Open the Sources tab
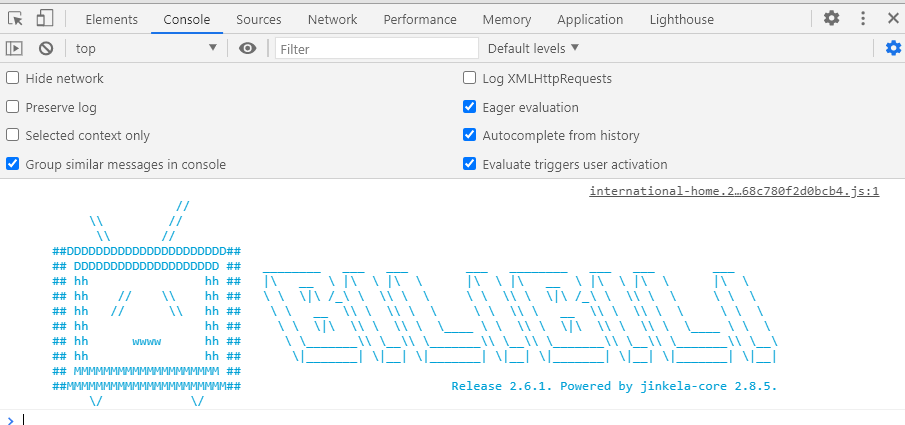The image size is (905, 425). (x=259, y=20)
